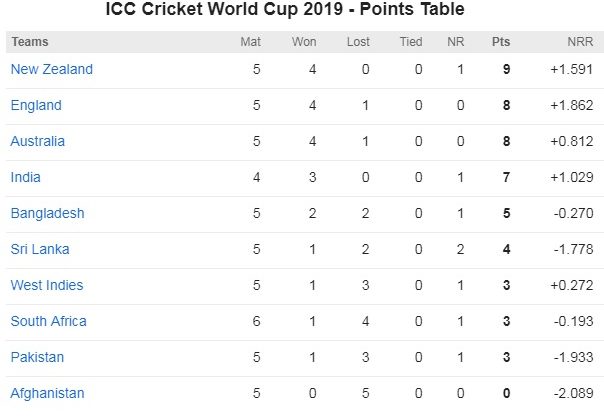
Task: Click the NR column header
Action: [x=456, y=42]
